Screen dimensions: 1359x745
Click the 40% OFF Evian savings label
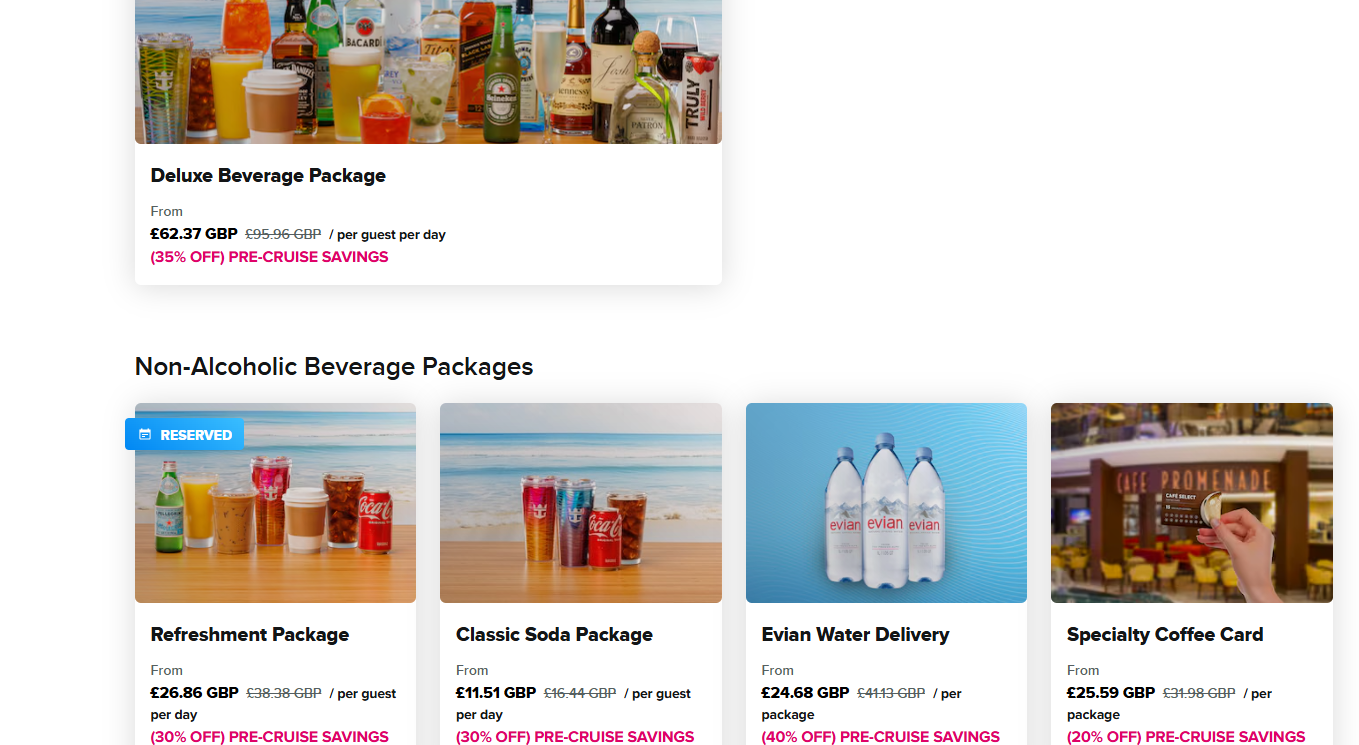click(x=880, y=737)
